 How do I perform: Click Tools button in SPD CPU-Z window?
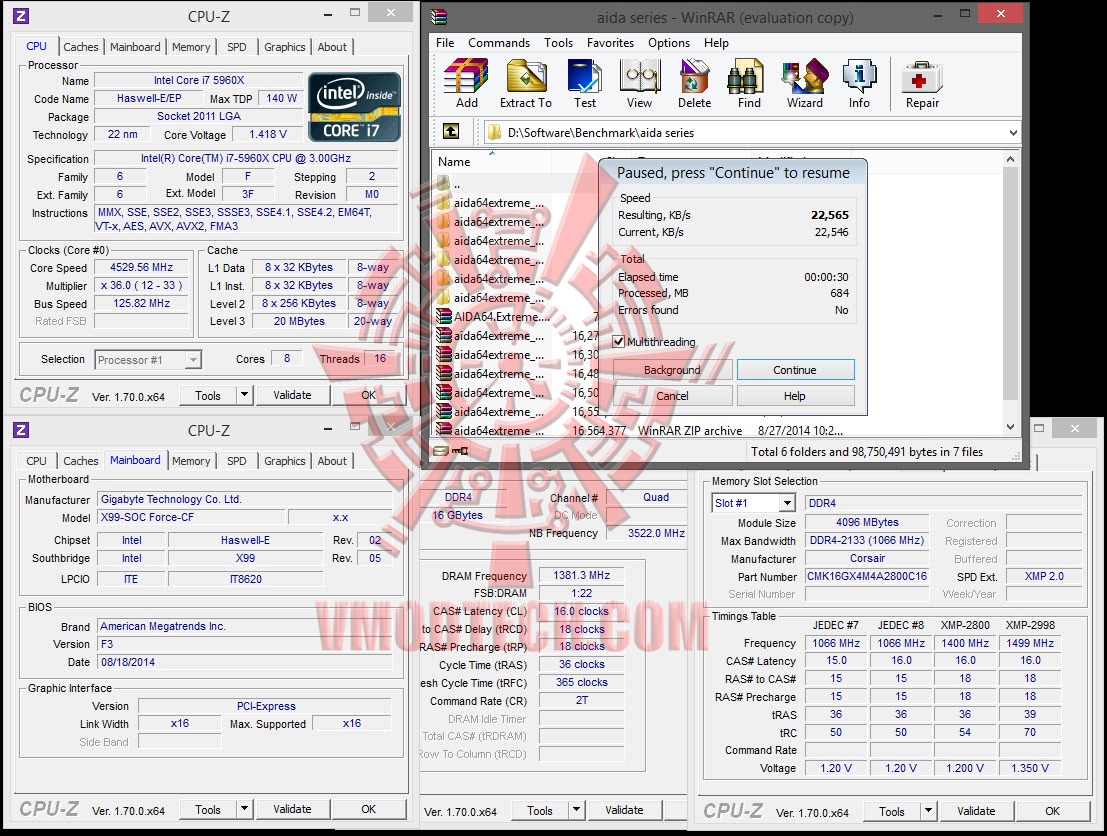click(892, 811)
